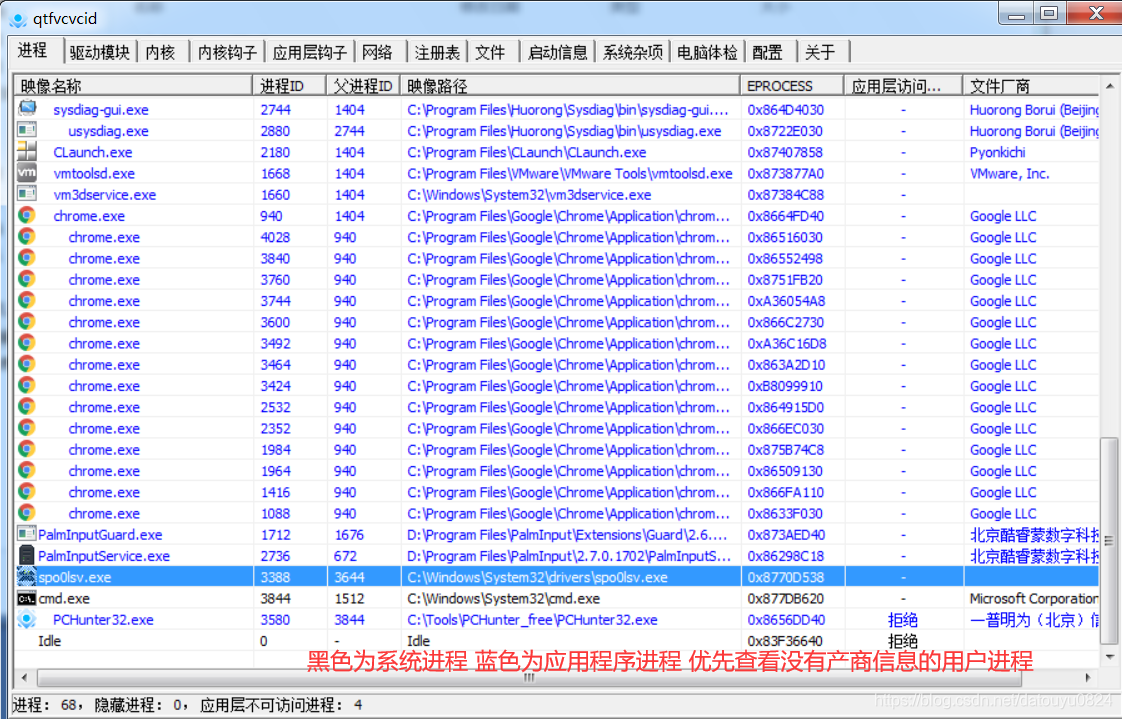
Task: Sort by 父进程ID column header
Action: (364, 86)
